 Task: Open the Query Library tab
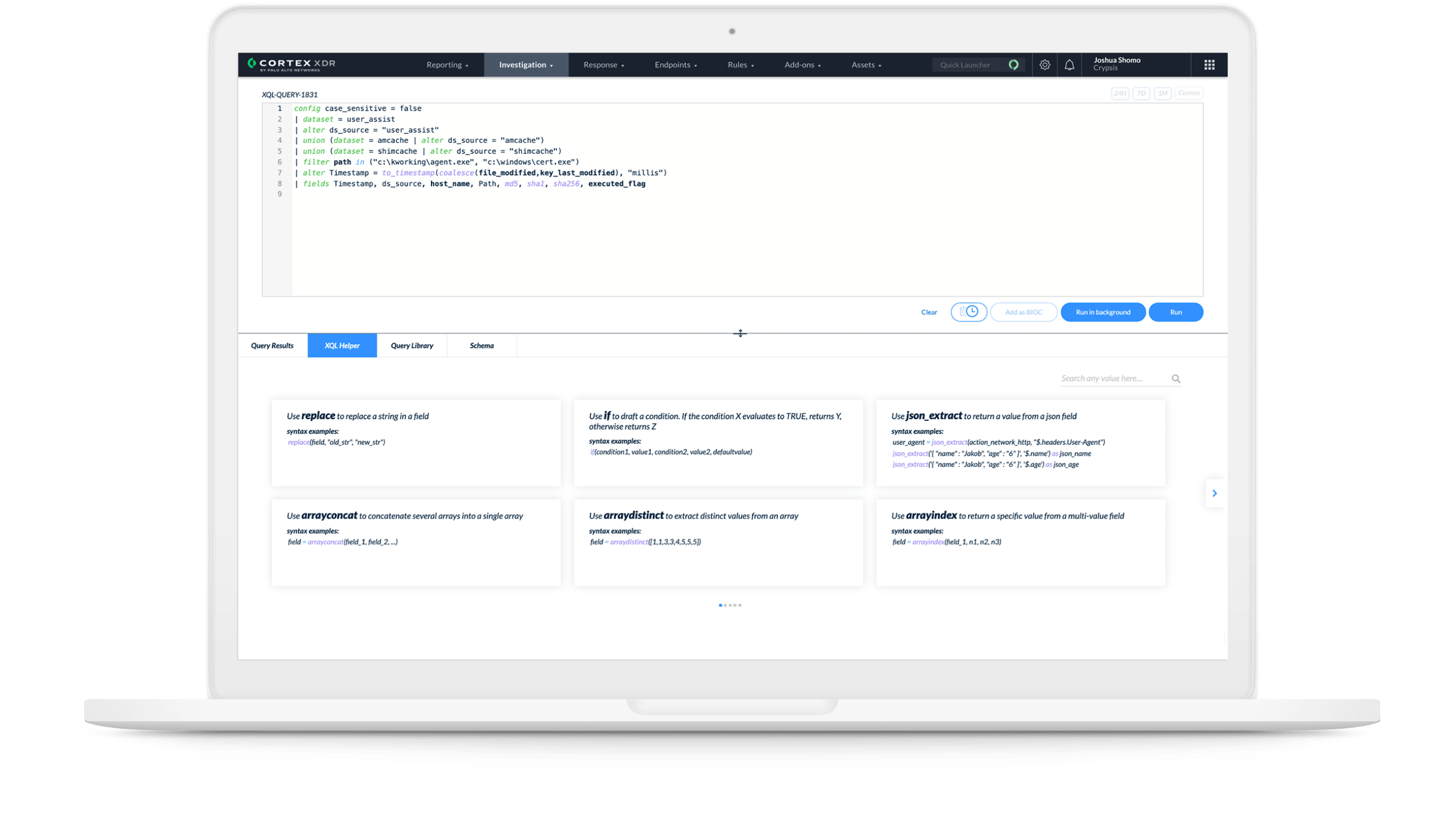click(x=412, y=345)
